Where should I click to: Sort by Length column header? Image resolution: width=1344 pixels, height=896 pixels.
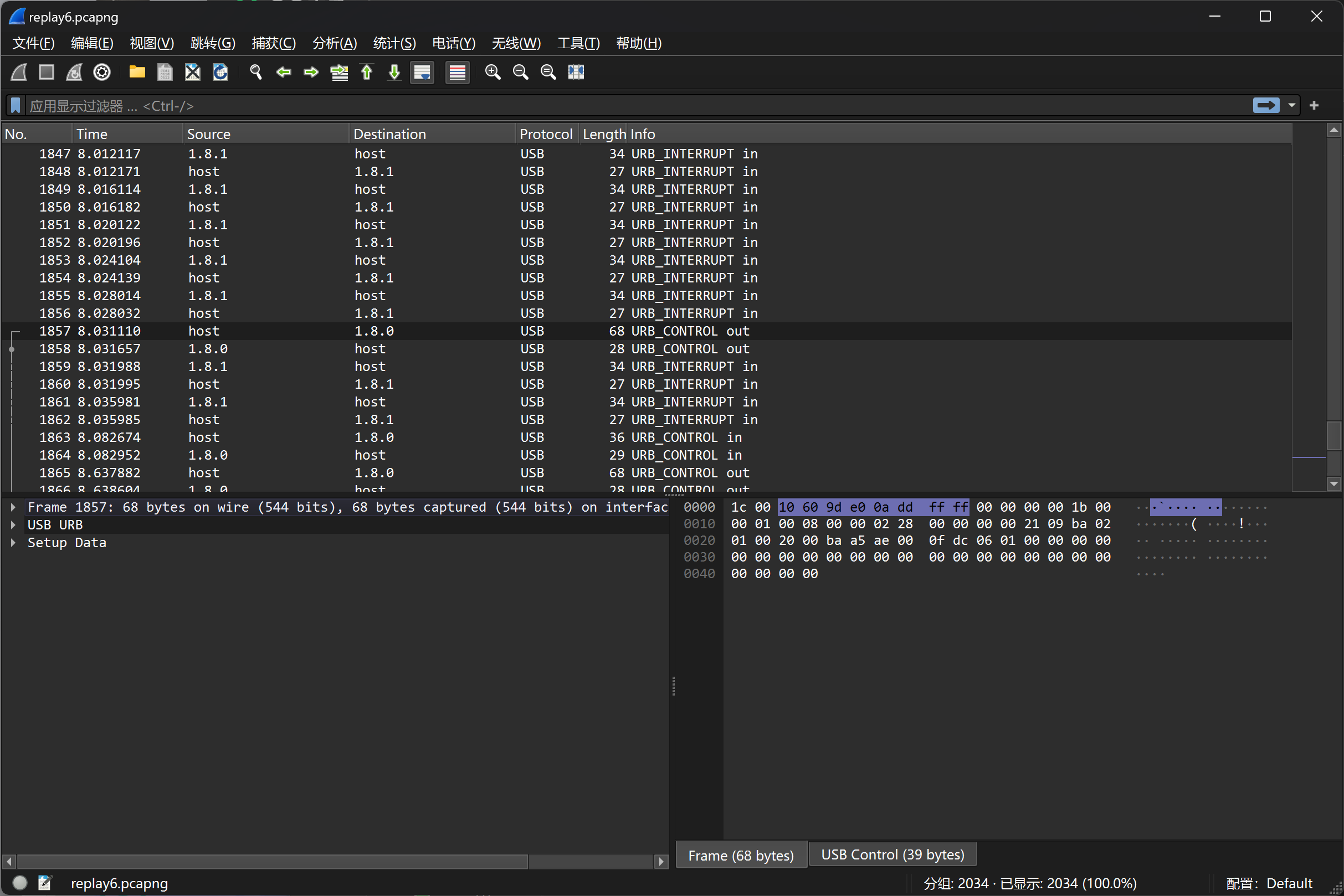pos(603,134)
